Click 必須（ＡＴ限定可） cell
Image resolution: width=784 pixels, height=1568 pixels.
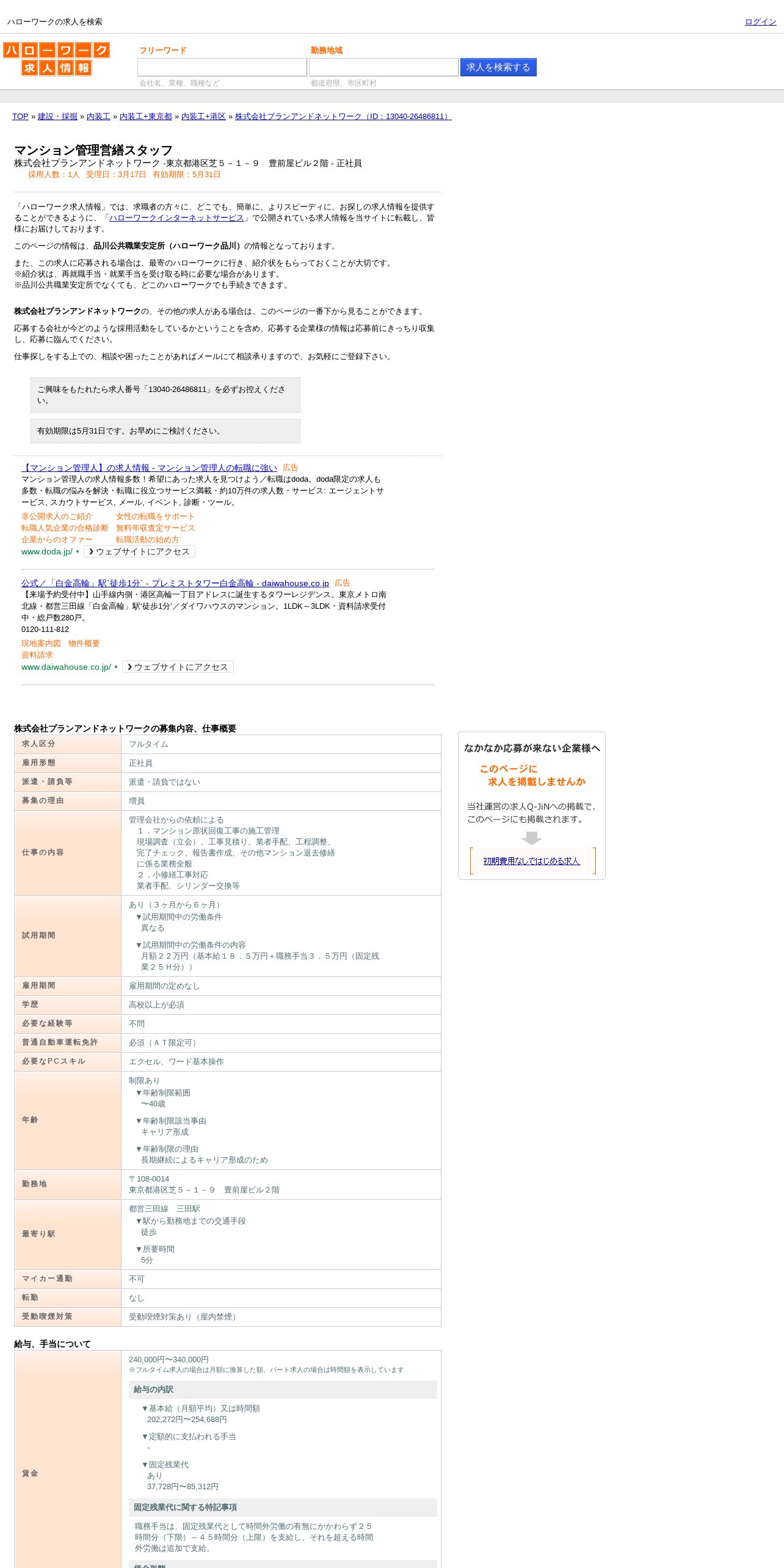coord(281,1043)
